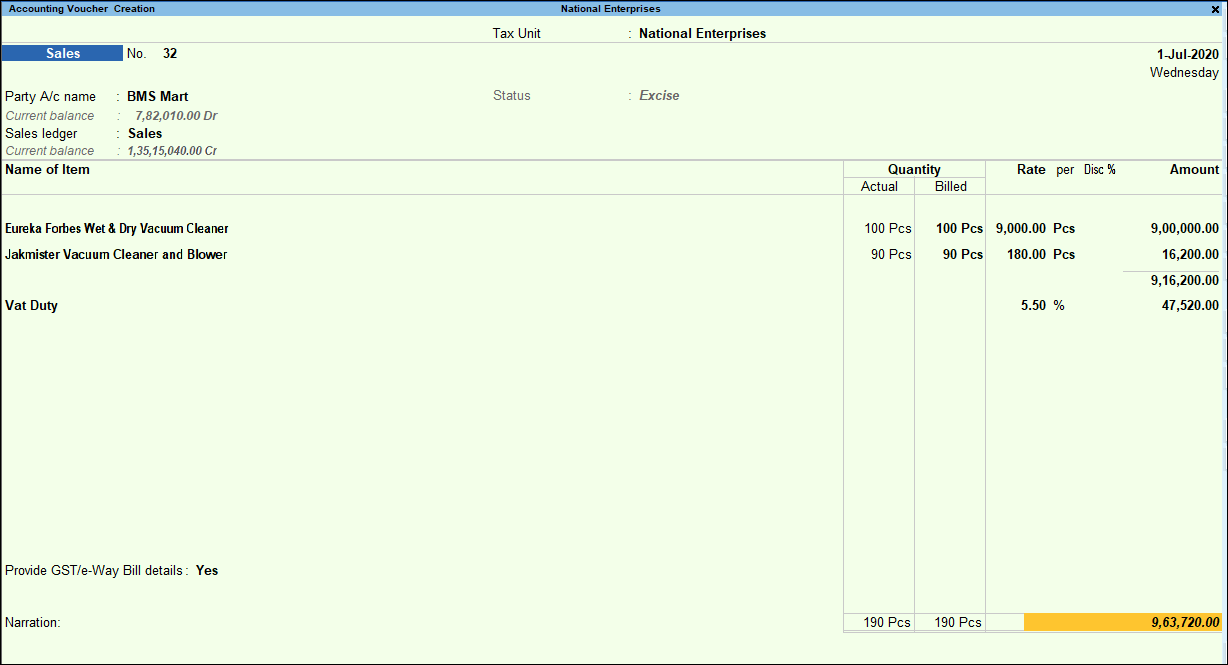
Task: Toggle Provide GST/e-Way Bill details to No
Action: tap(206, 570)
